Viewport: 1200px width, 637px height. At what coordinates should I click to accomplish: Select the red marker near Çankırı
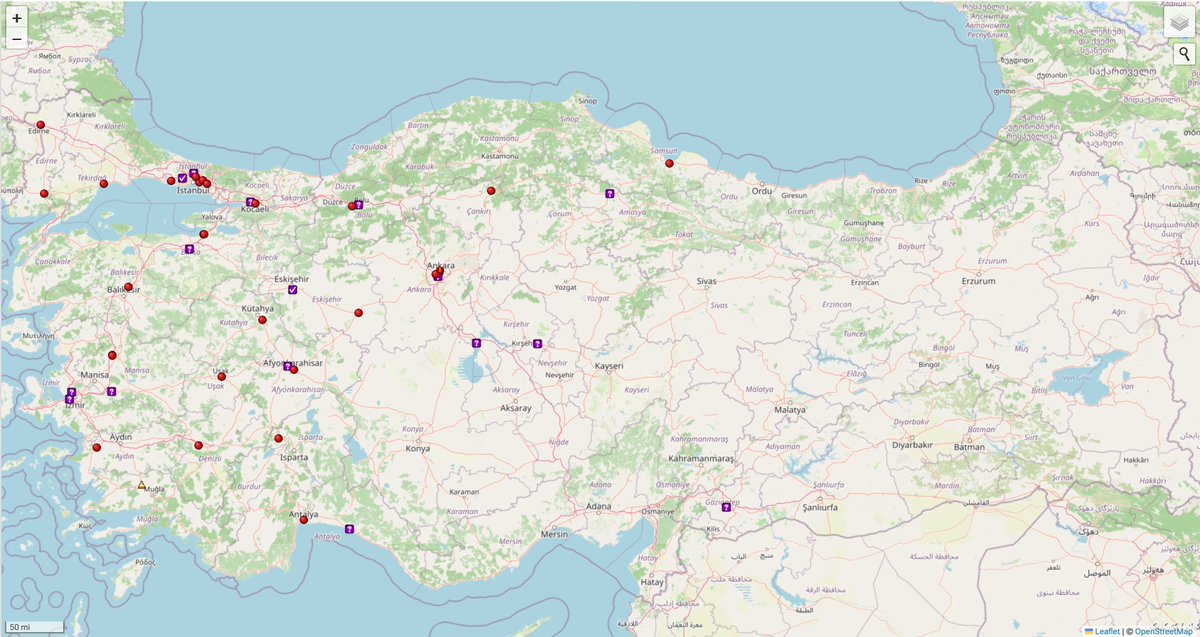[x=491, y=190]
